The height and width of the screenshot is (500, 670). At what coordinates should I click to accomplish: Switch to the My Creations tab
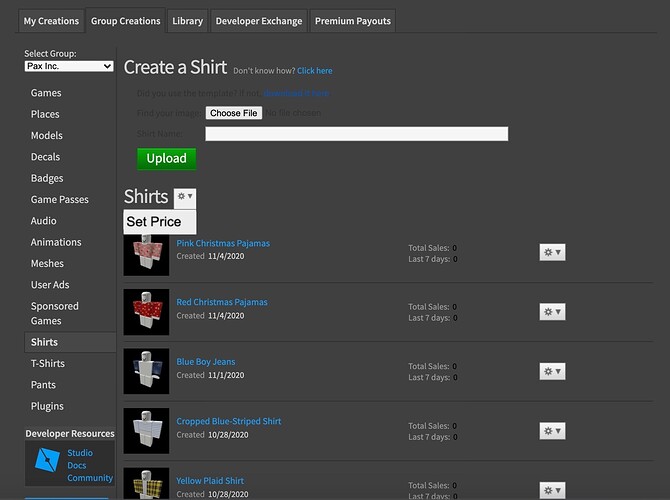click(51, 21)
